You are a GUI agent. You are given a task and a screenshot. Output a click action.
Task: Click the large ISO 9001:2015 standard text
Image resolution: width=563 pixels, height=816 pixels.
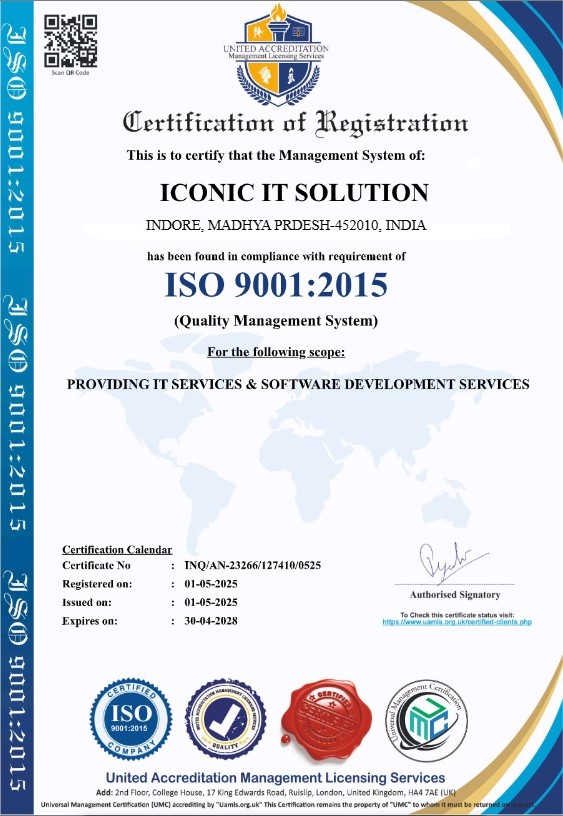[x=276, y=285]
